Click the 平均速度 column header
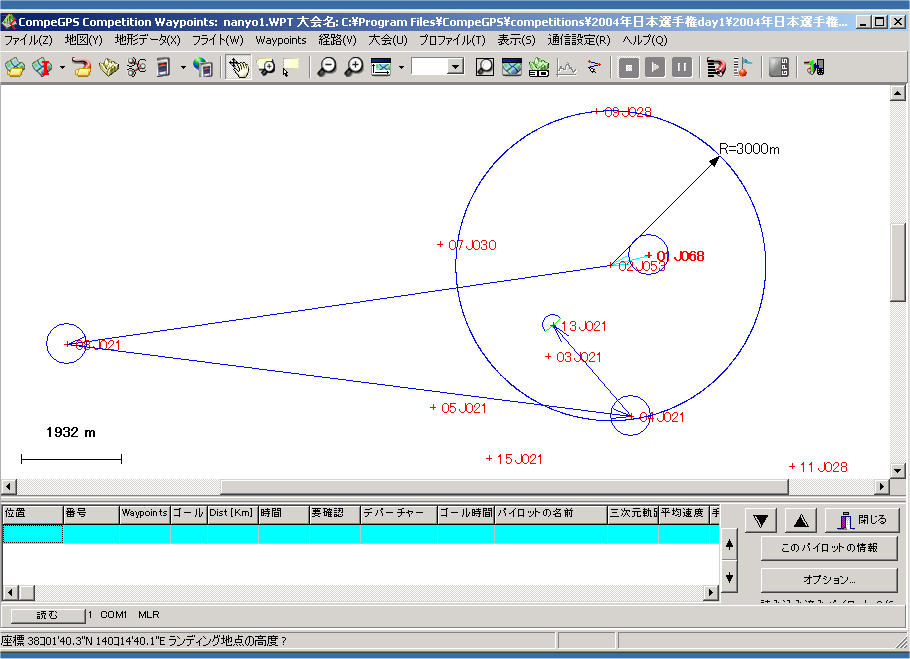This screenshot has width=910, height=659. [x=684, y=514]
